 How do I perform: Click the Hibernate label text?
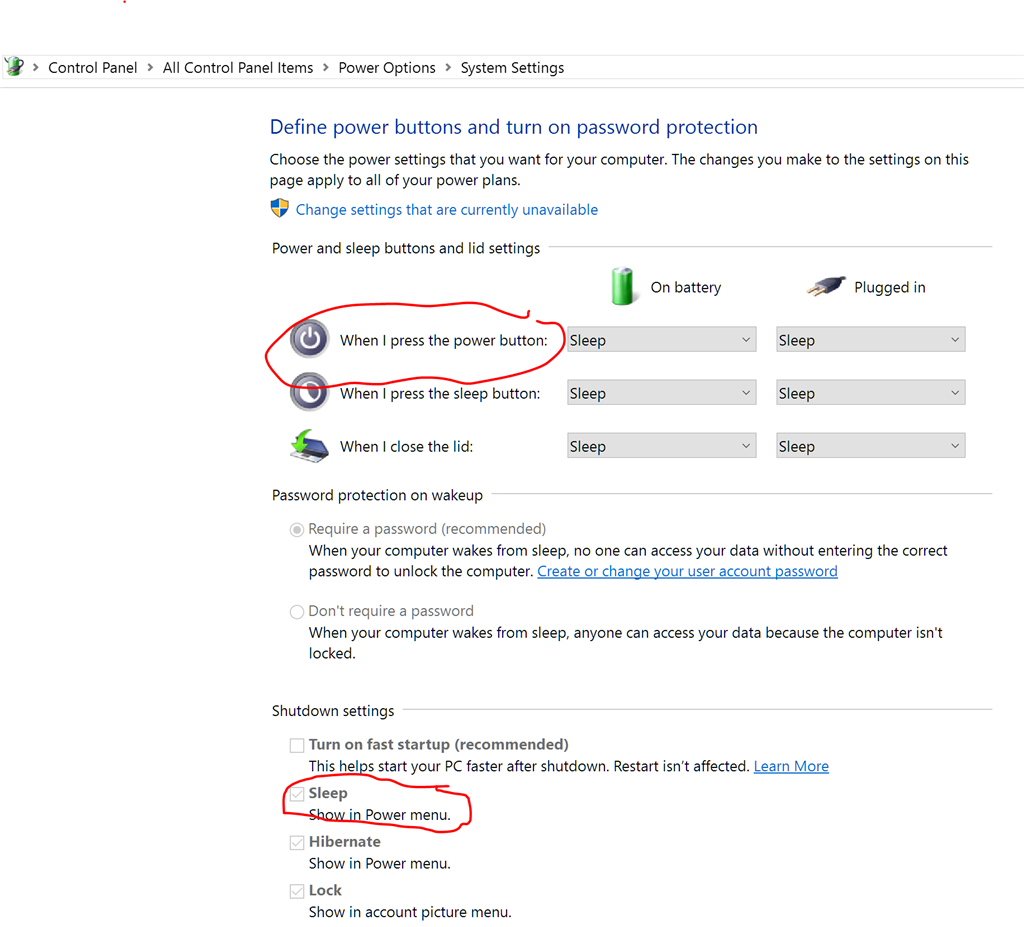344,841
